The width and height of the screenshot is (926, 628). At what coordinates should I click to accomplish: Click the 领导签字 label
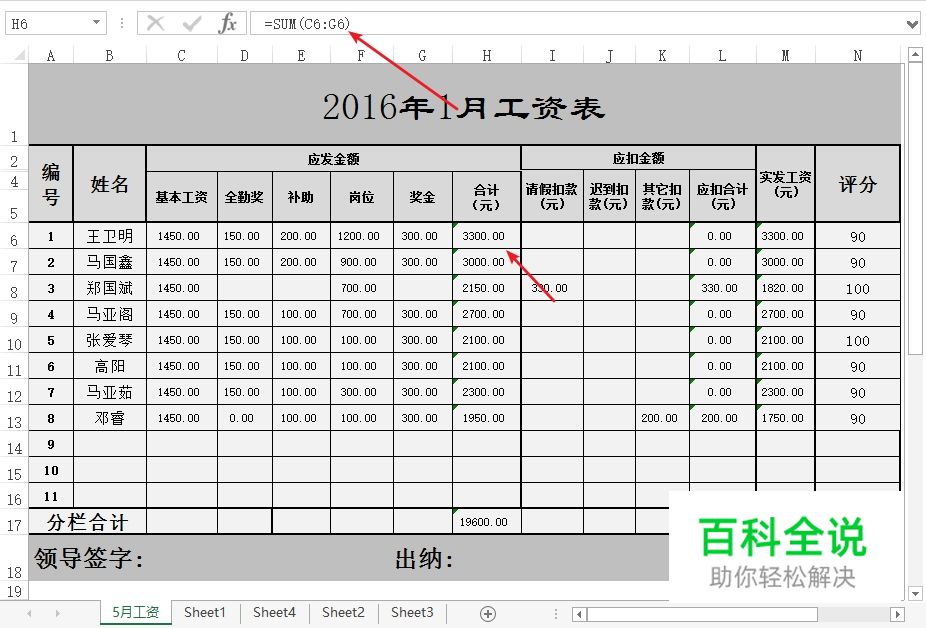[x=89, y=558]
